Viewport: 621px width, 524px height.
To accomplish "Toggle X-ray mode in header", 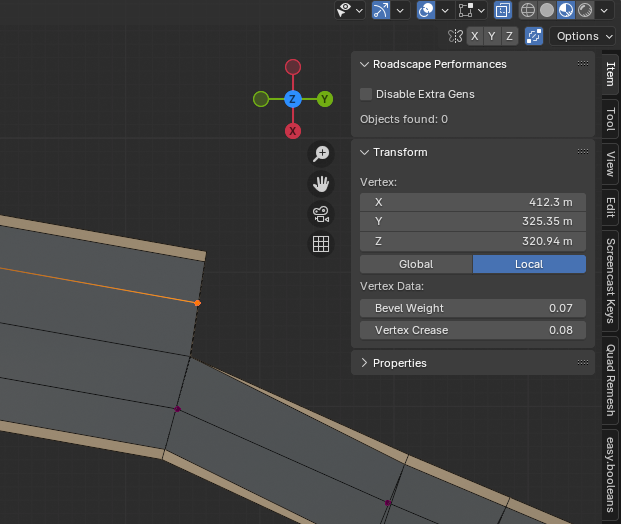I will click(502, 10).
